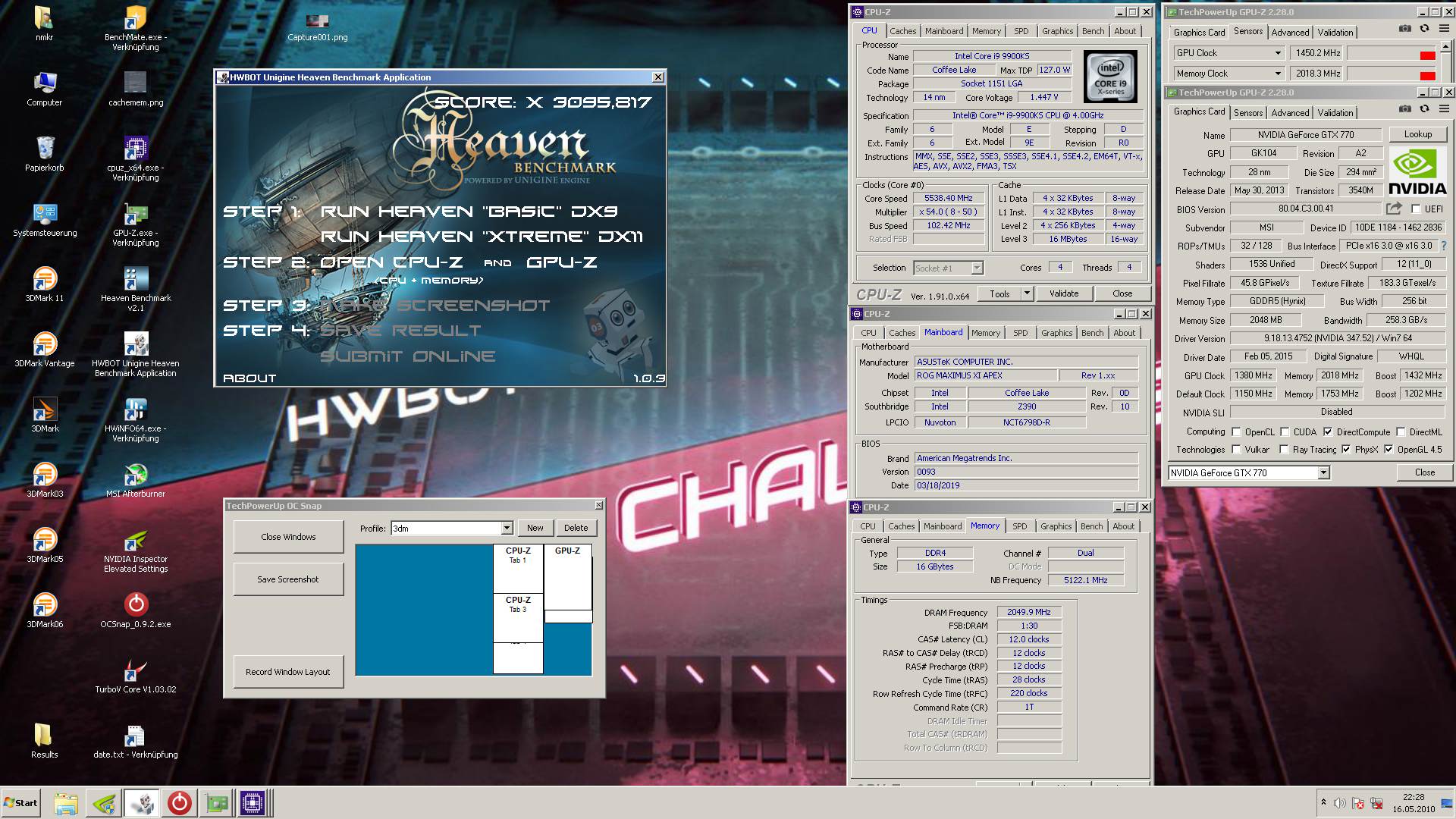Open Capture001.png file on desktop
This screenshot has width=1456, height=819.
tap(318, 27)
